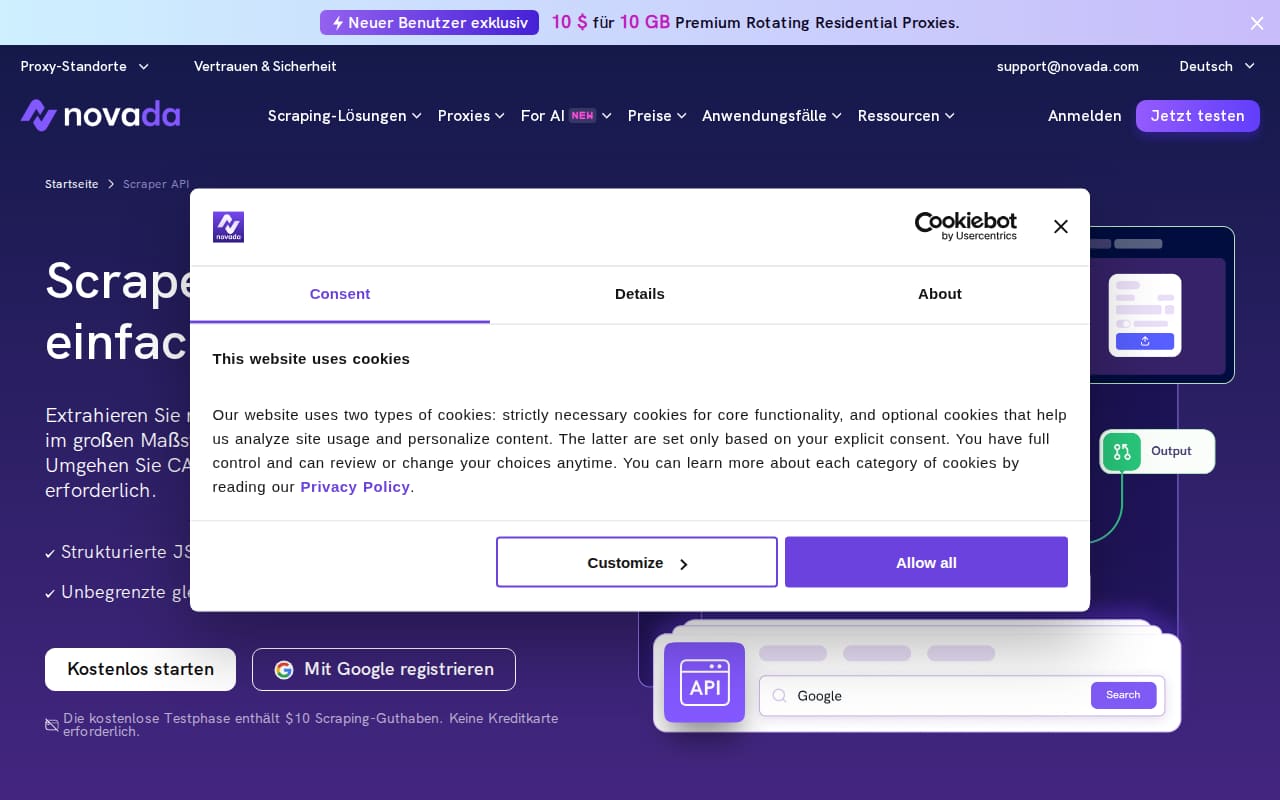
Task: Click the purple API window icon
Action: click(705, 682)
